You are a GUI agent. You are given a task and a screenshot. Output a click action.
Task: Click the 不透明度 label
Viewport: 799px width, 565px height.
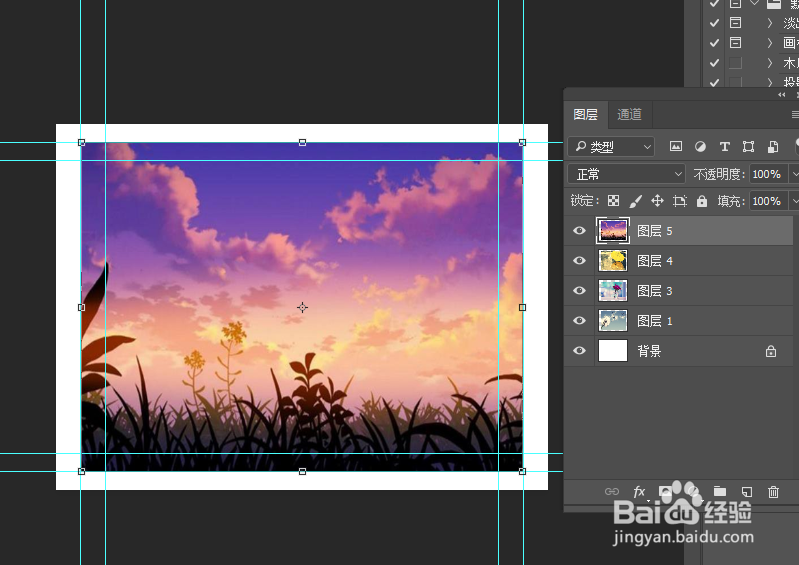[719, 174]
